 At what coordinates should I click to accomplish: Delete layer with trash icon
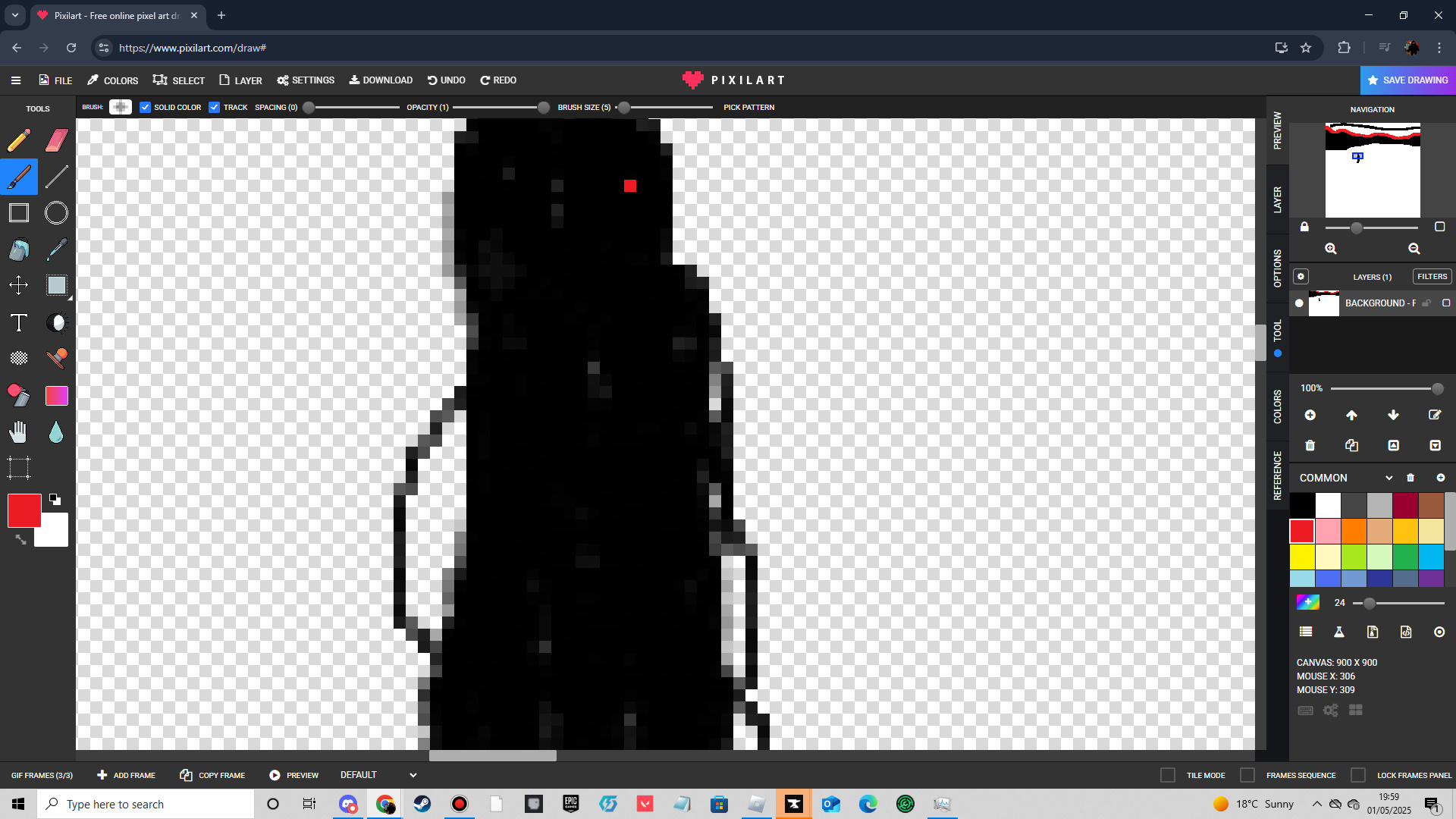click(1310, 446)
